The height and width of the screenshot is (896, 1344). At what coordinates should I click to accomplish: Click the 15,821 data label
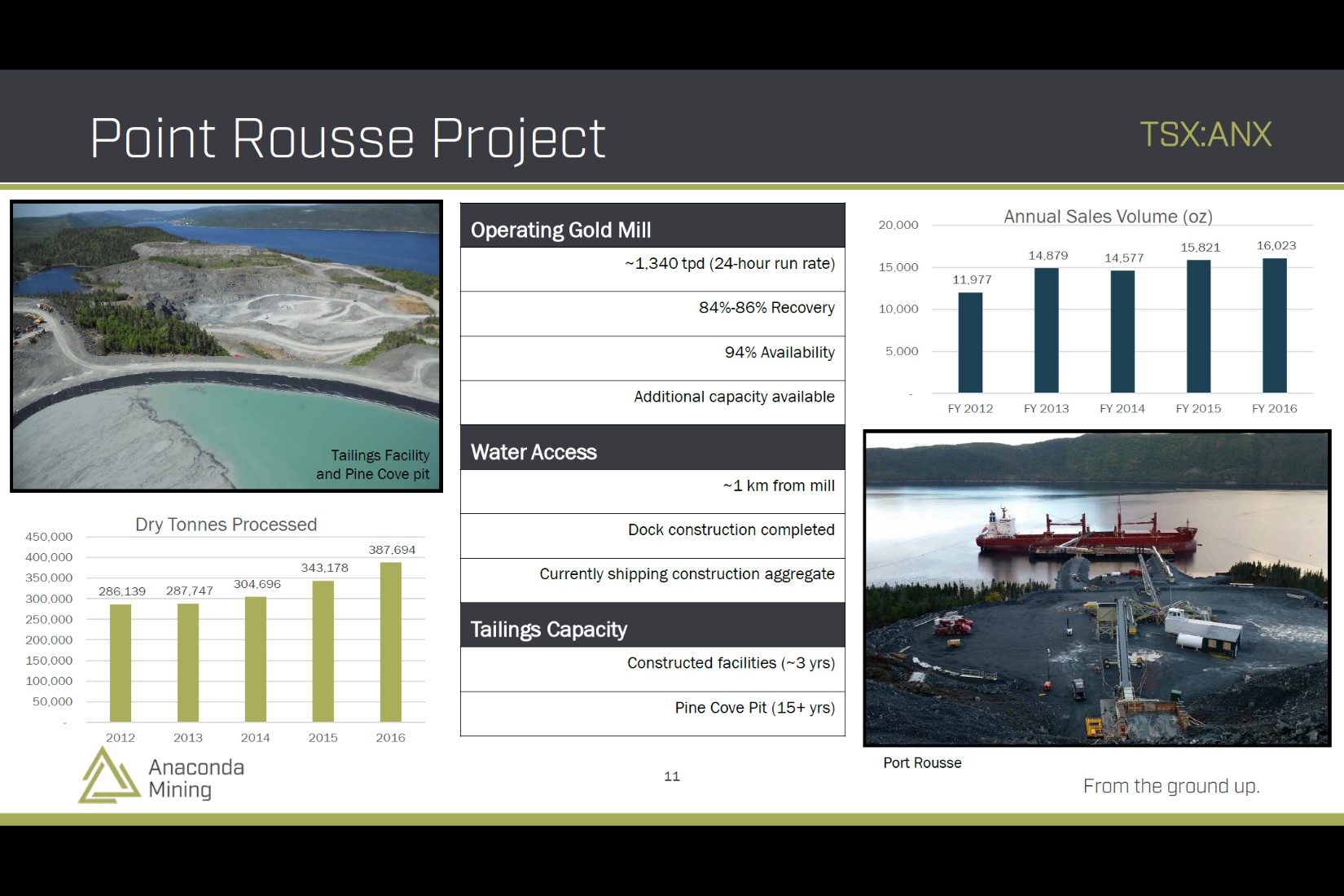click(x=1201, y=247)
